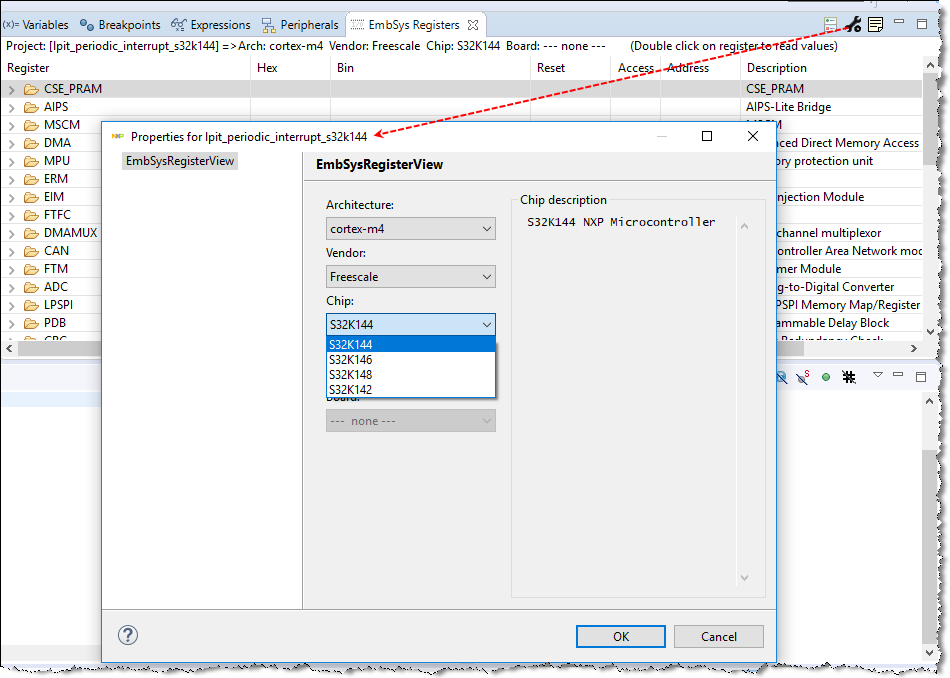Screen dimensions: 950x678
Task: Click the crossed-out S breakpoint icon
Action: click(801, 376)
